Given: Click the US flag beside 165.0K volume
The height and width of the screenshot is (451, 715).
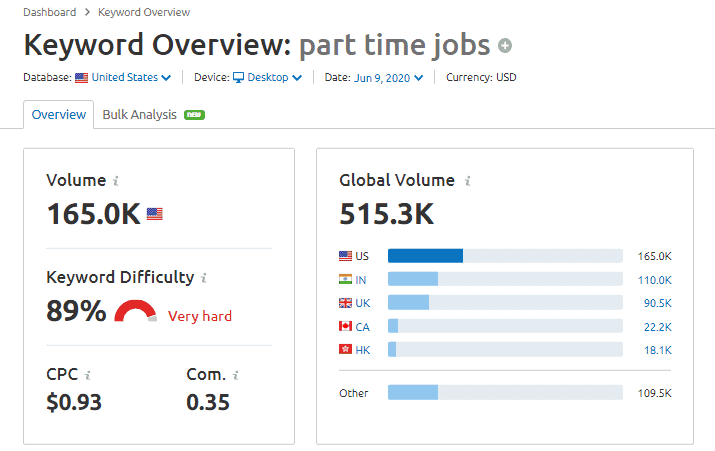Looking at the screenshot, I should [x=154, y=213].
